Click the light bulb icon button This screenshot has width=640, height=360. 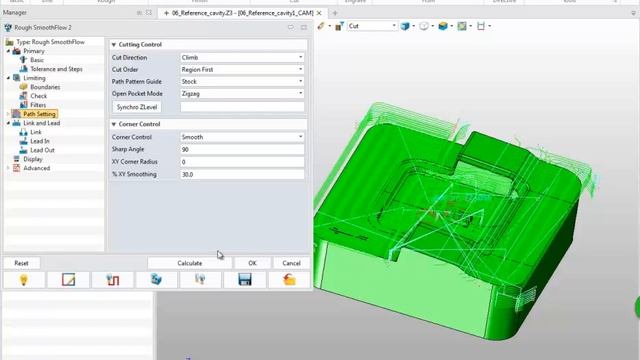pyautogui.click(x=24, y=280)
